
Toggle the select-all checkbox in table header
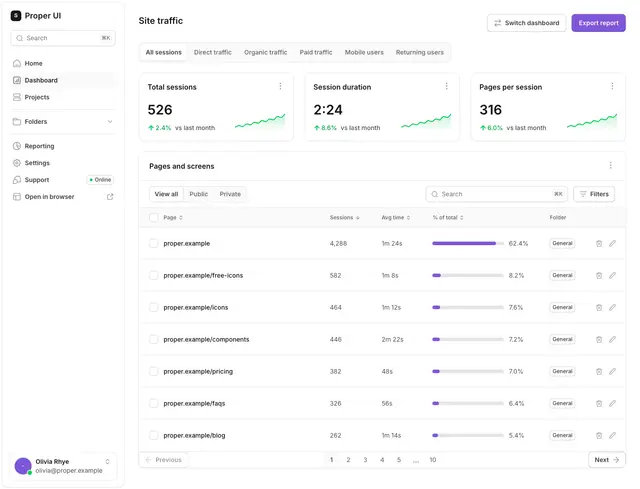click(153, 218)
